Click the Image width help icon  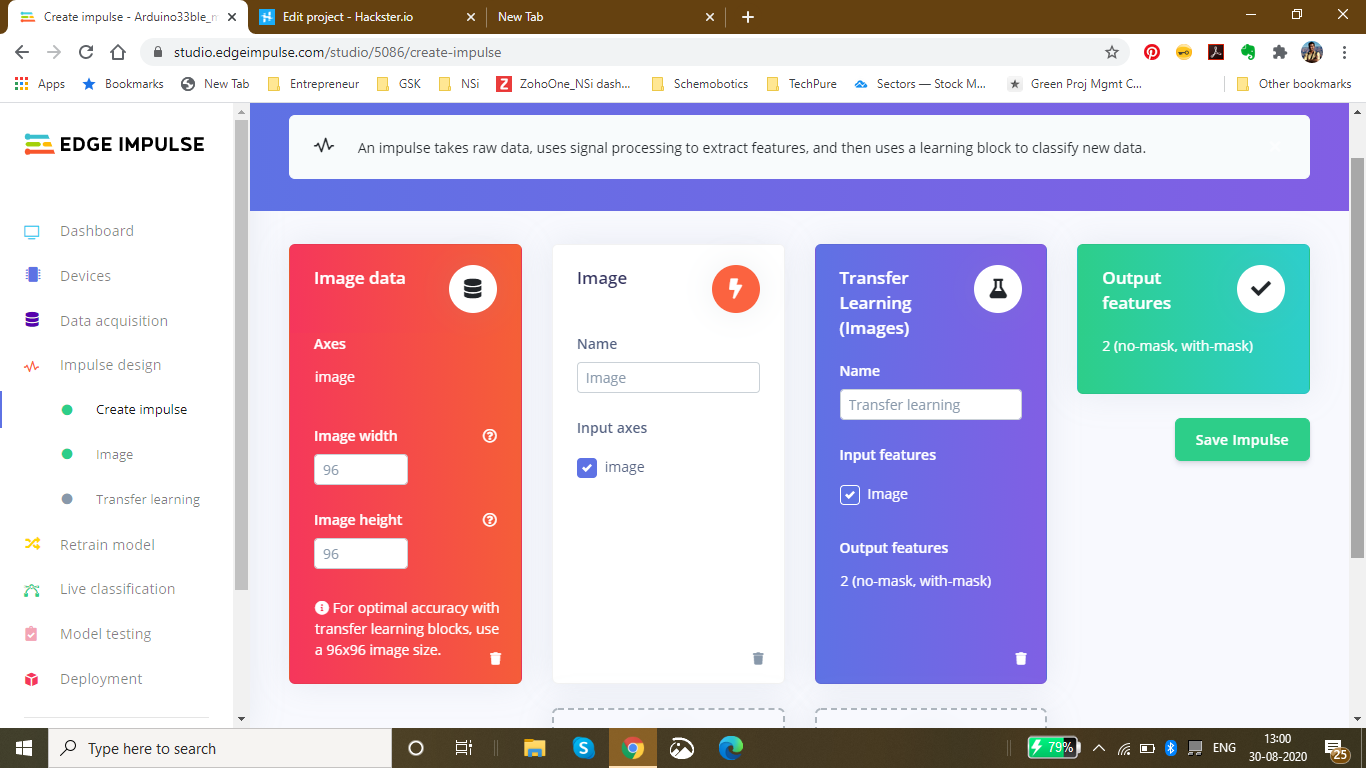pos(490,436)
